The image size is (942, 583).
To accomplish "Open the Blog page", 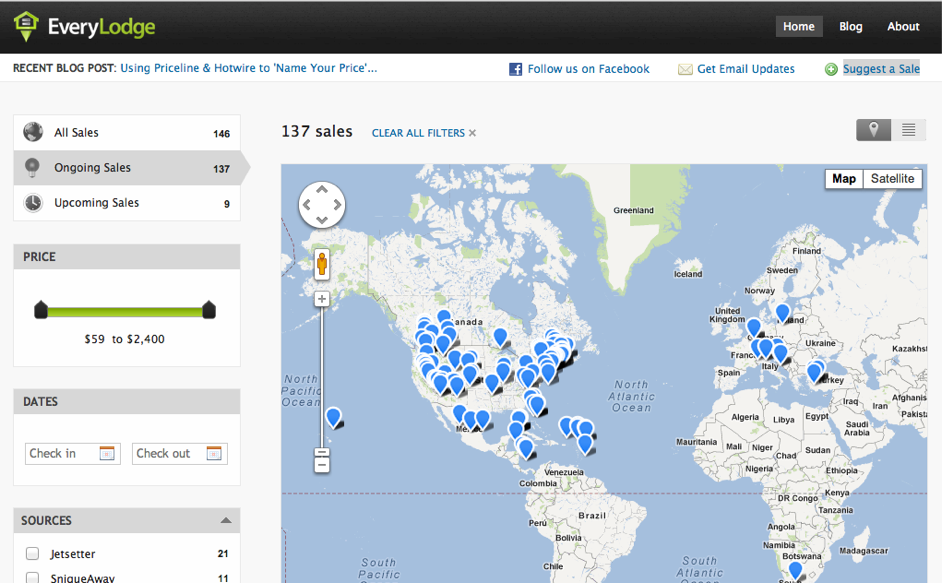I will [851, 27].
